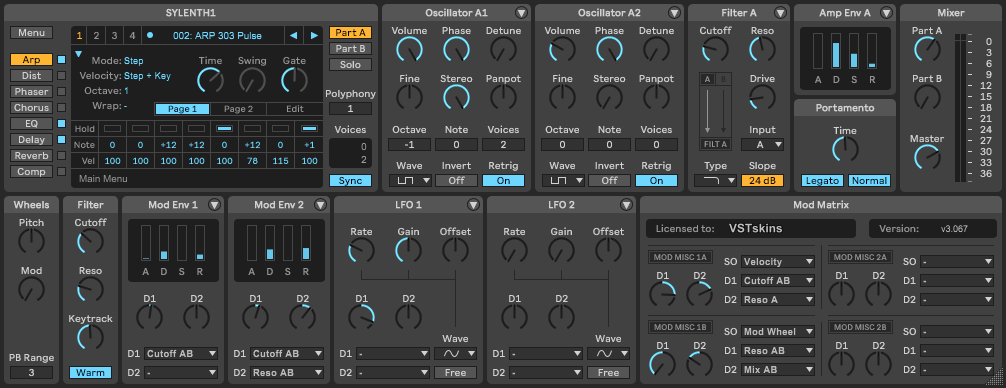Click the Sync button
This screenshot has height=388, width=1006.
pos(350,181)
